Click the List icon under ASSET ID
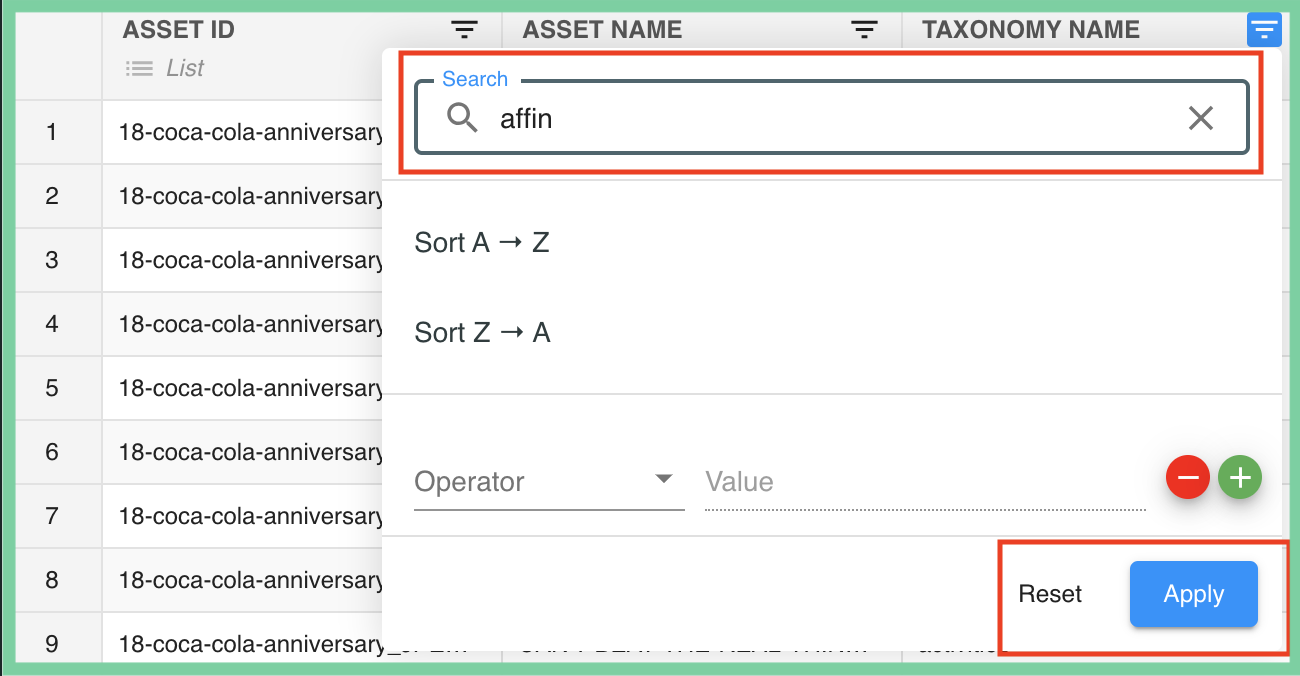The width and height of the screenshot is (1300, 676). (x=139, y=68)
